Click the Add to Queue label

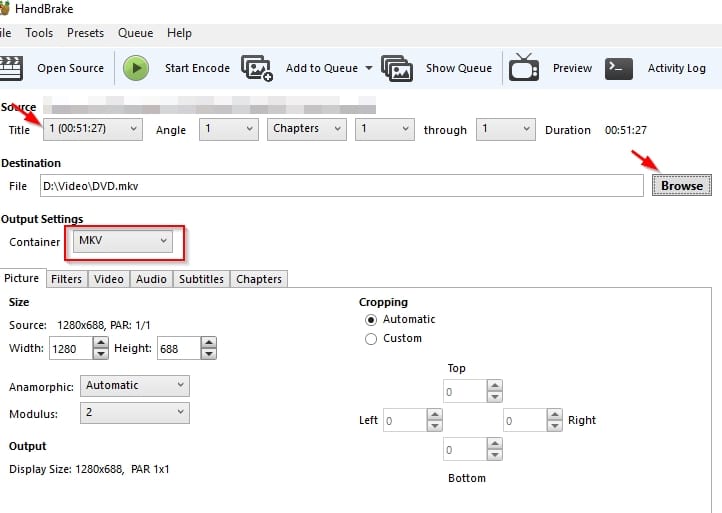click(321, 68)
